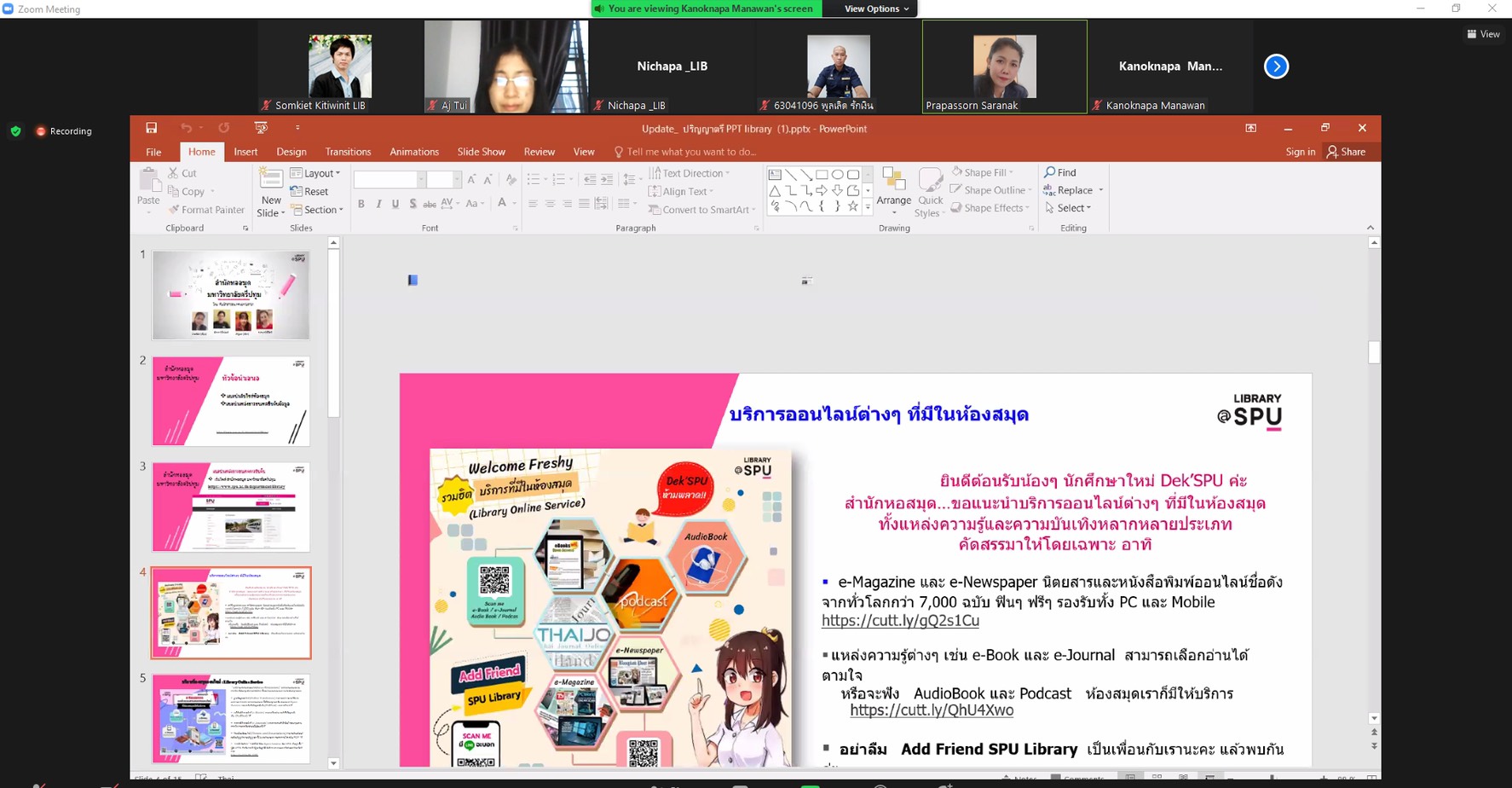The image size is (1512, 788).
Task: Open the font name dropdown arrow
Action: [421, 179]
